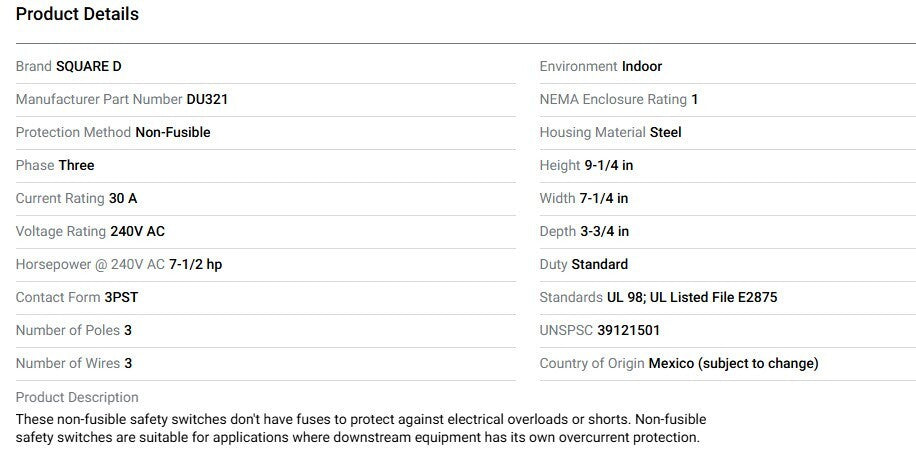
Task: Click the Indoor environment value
Action: [x=642, y=66]
